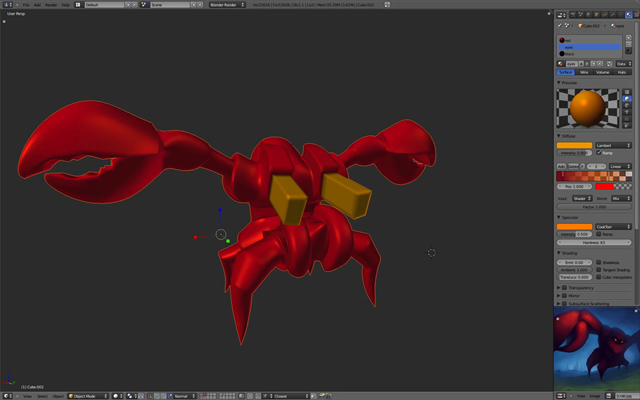Collapse the Preview panel
The height and width of the screenshot is (400, 640).
[x=568, y=82]
